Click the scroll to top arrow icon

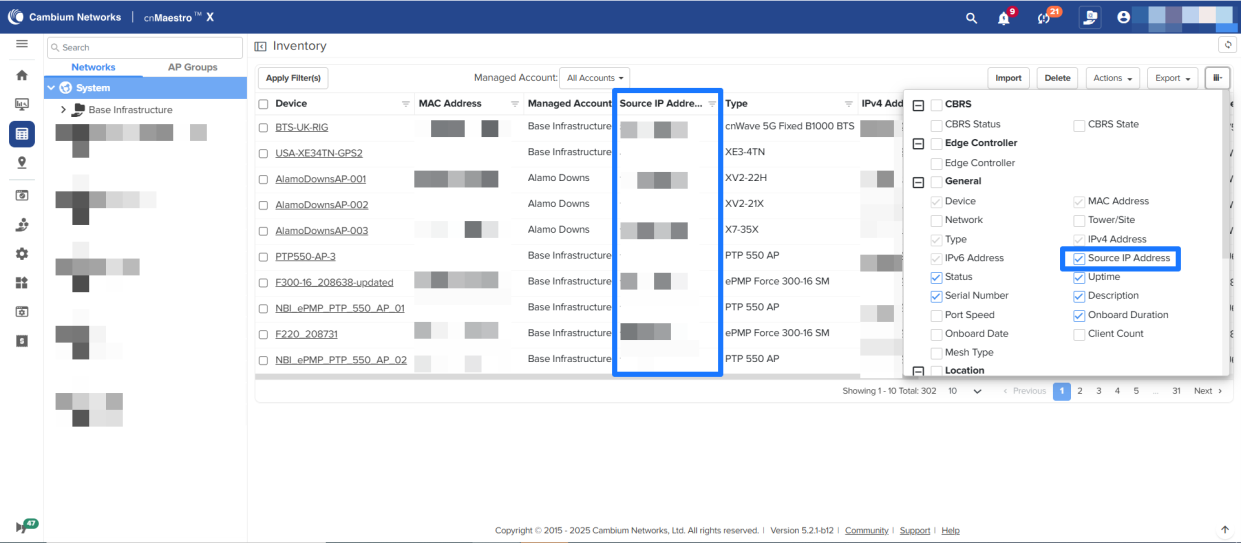point(1225,529)
